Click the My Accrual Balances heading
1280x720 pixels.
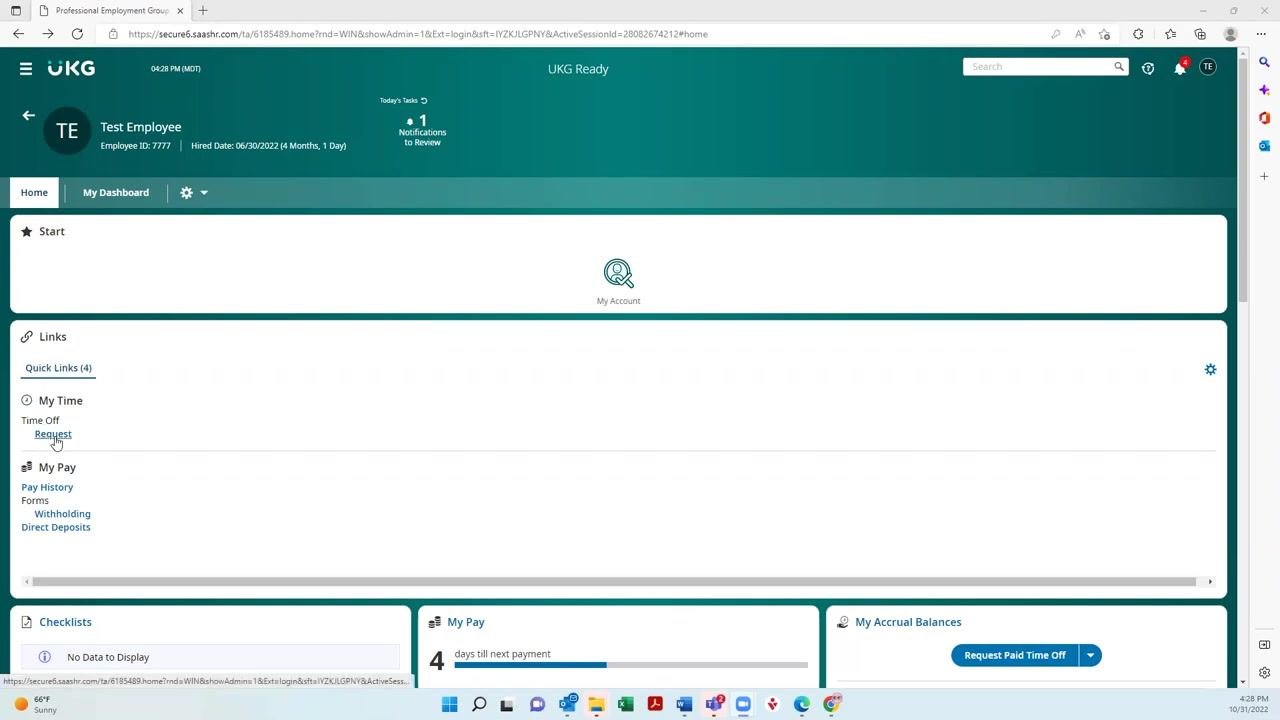coord(908,622)
